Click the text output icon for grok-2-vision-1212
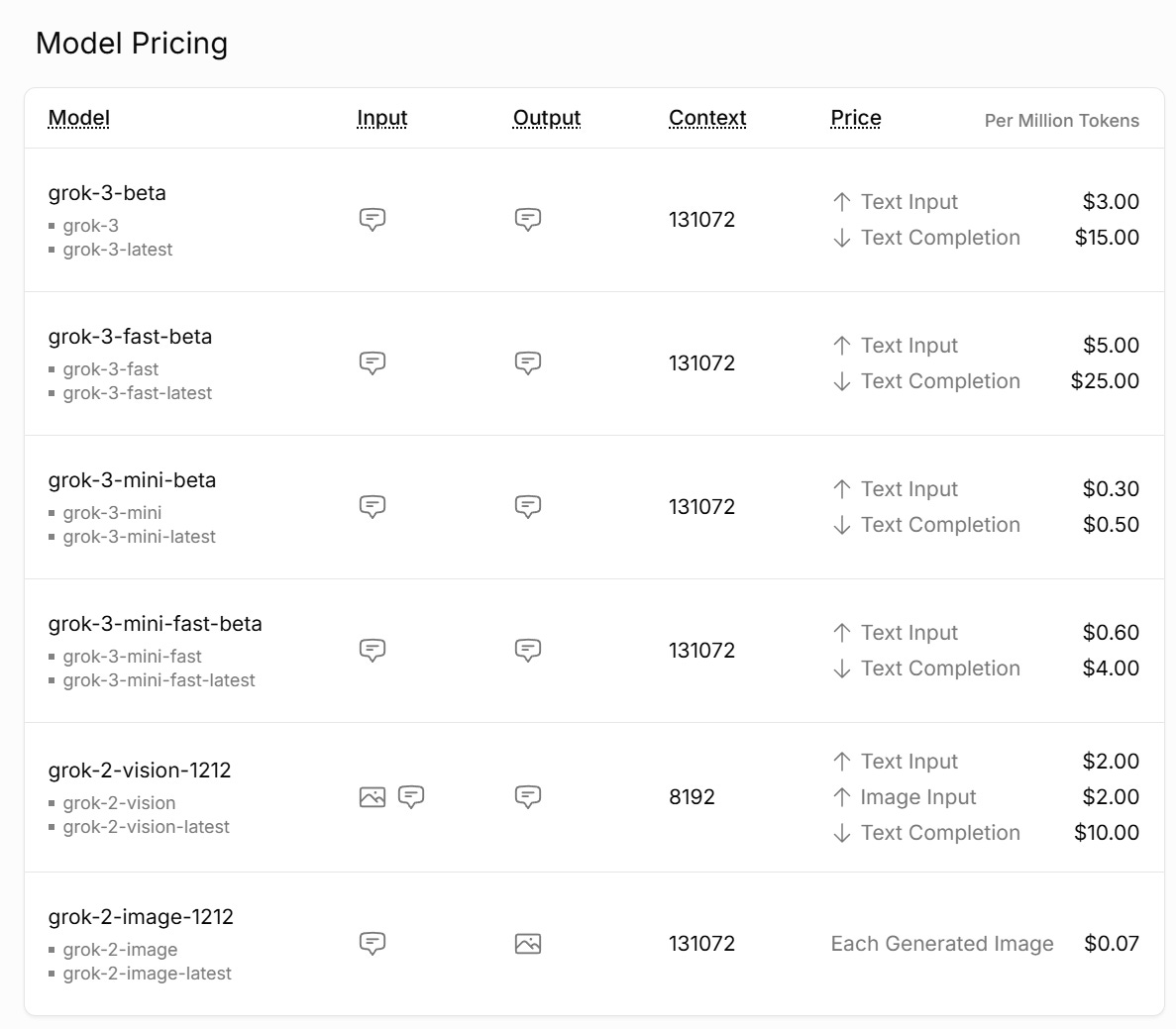The image size is (1176, 1029). 528,796
